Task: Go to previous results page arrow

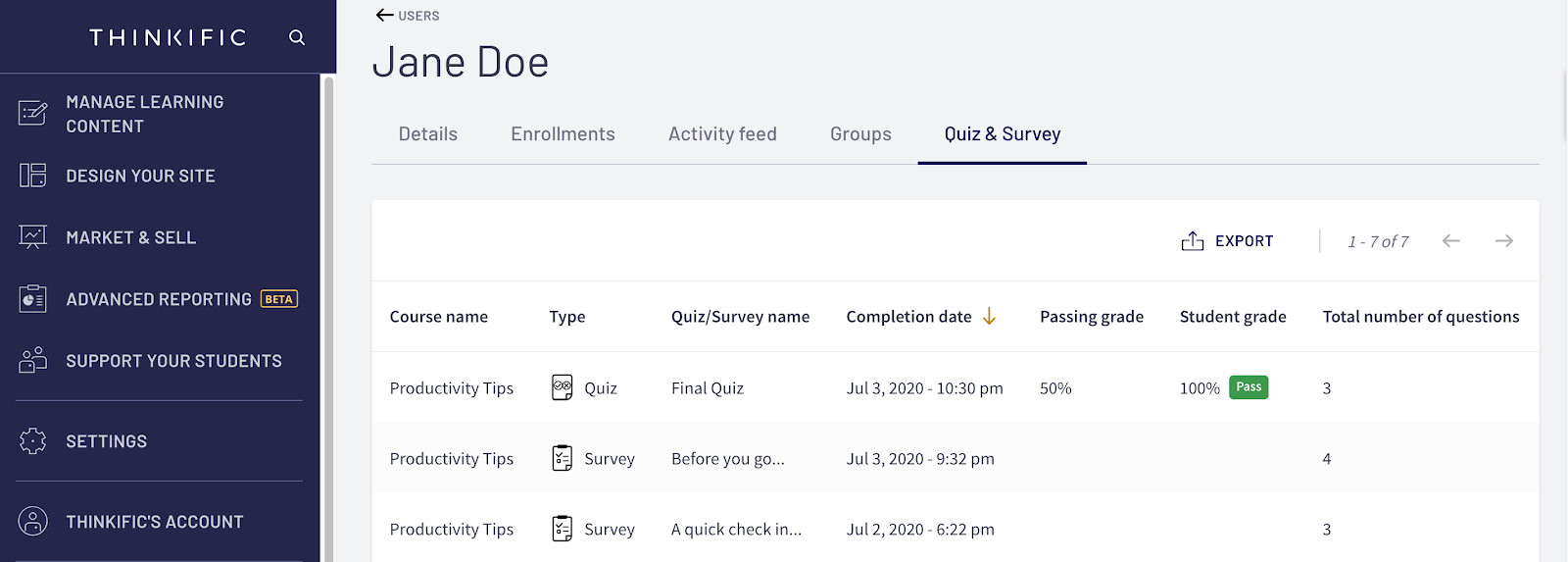Action: tap(1451, 241)
